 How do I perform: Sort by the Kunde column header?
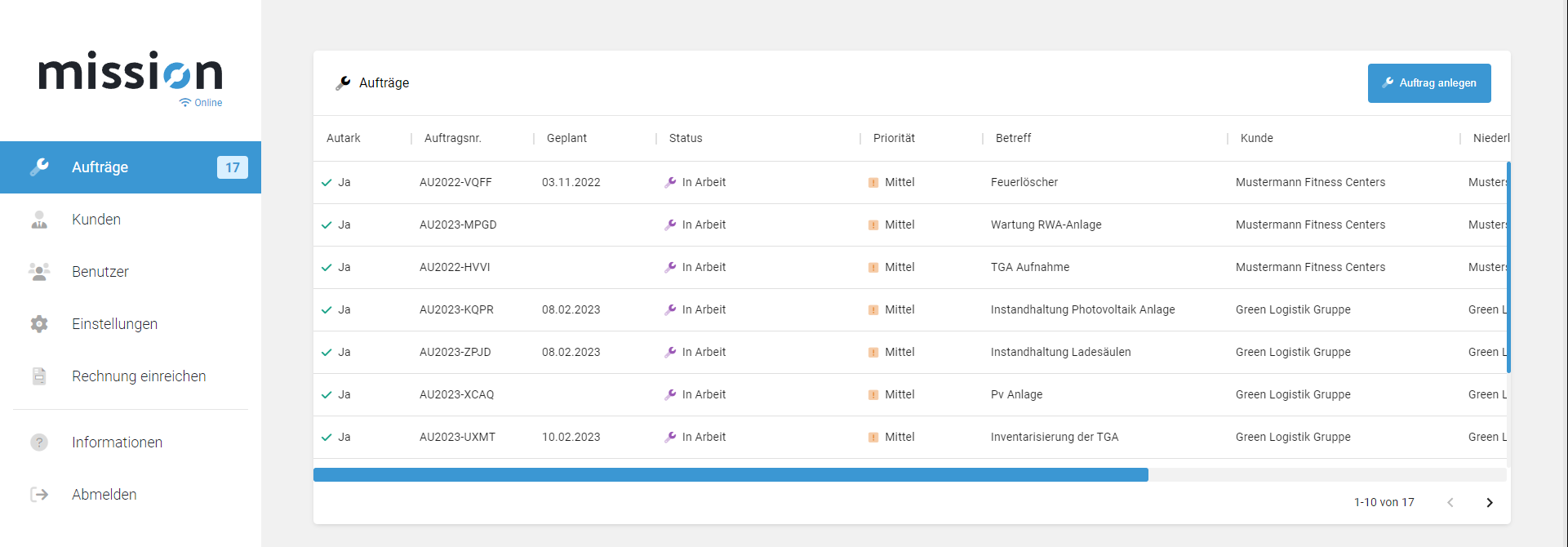pyautogui.click(x=1257, y=139)
